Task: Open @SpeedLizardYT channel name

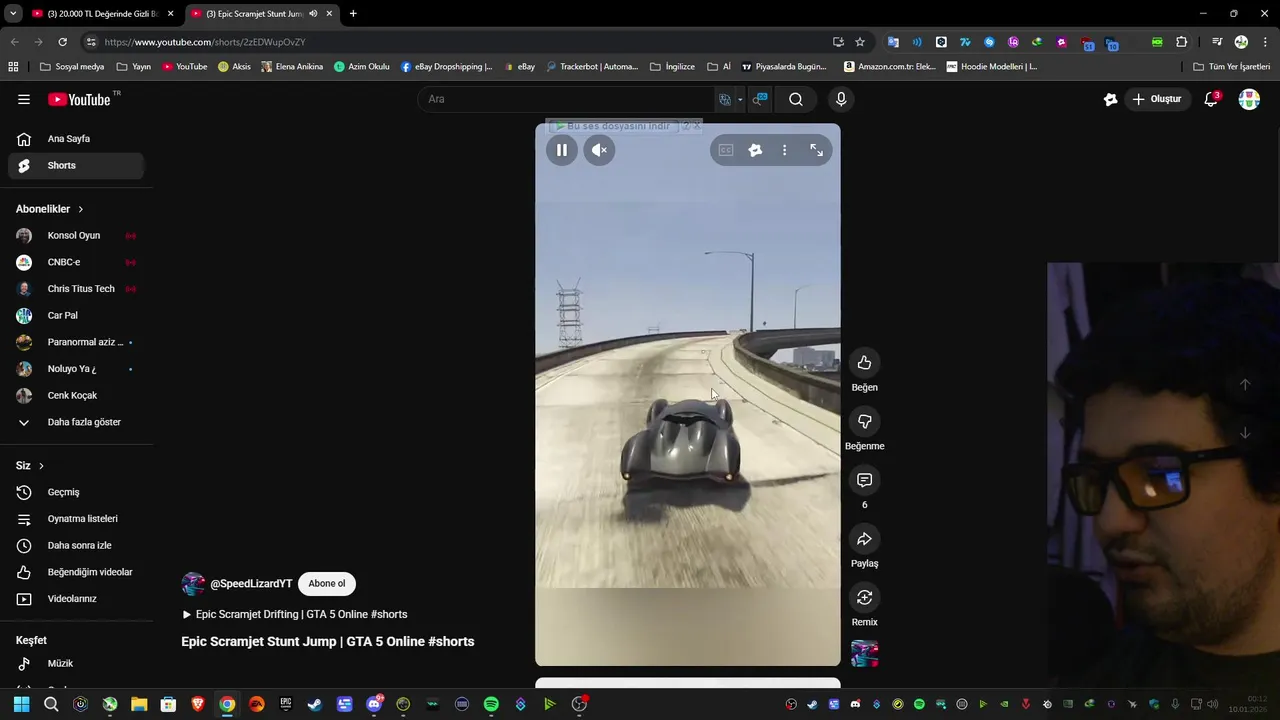Action: [x=251, y=584]
